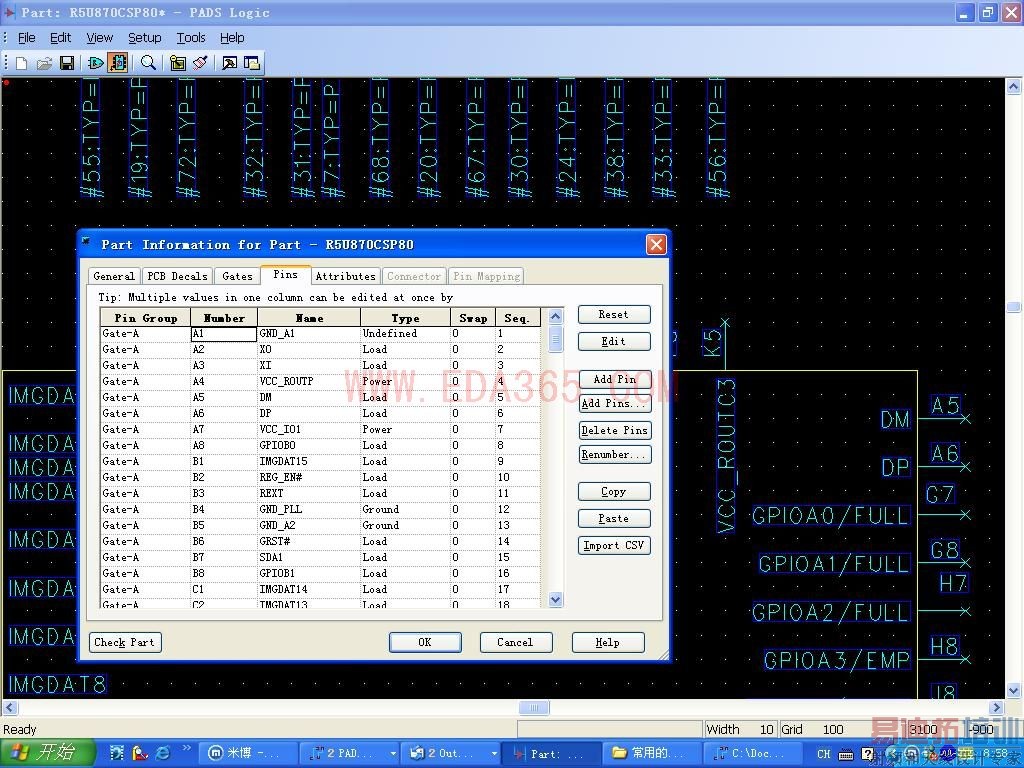Screen dimensions: 1024x768
Task: Click the Renumber... button
Action: click(x=614, y=455)
